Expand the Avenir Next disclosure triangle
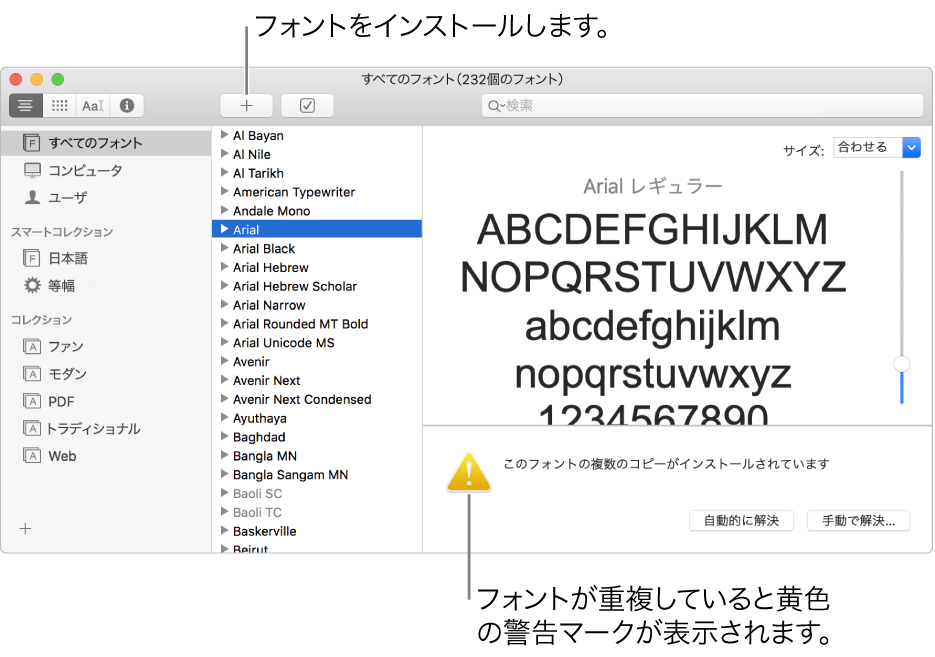The height and width of the screenshot is (657, 935). click(x=224, y=380)
